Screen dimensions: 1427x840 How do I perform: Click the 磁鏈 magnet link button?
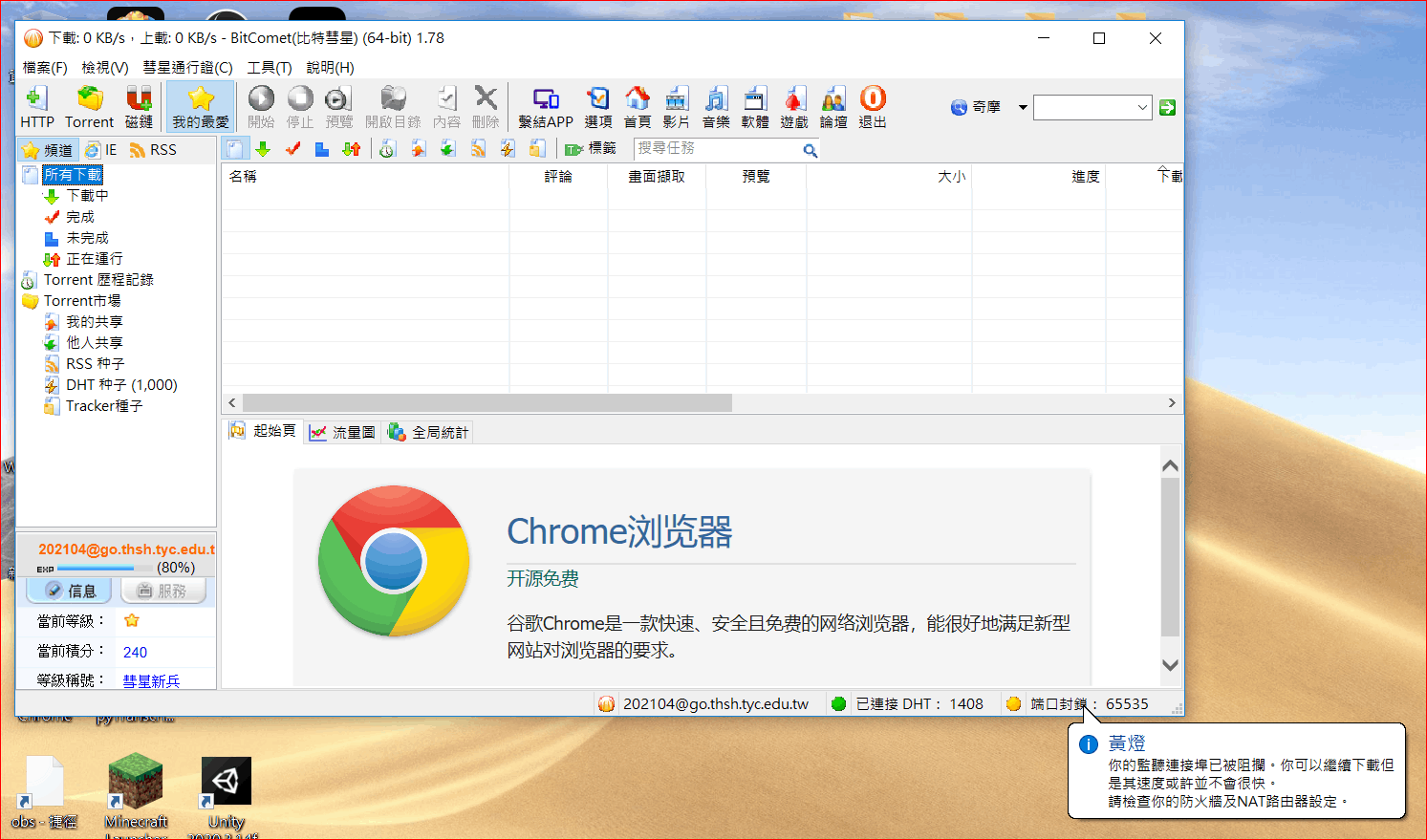(x=139, y=107)
